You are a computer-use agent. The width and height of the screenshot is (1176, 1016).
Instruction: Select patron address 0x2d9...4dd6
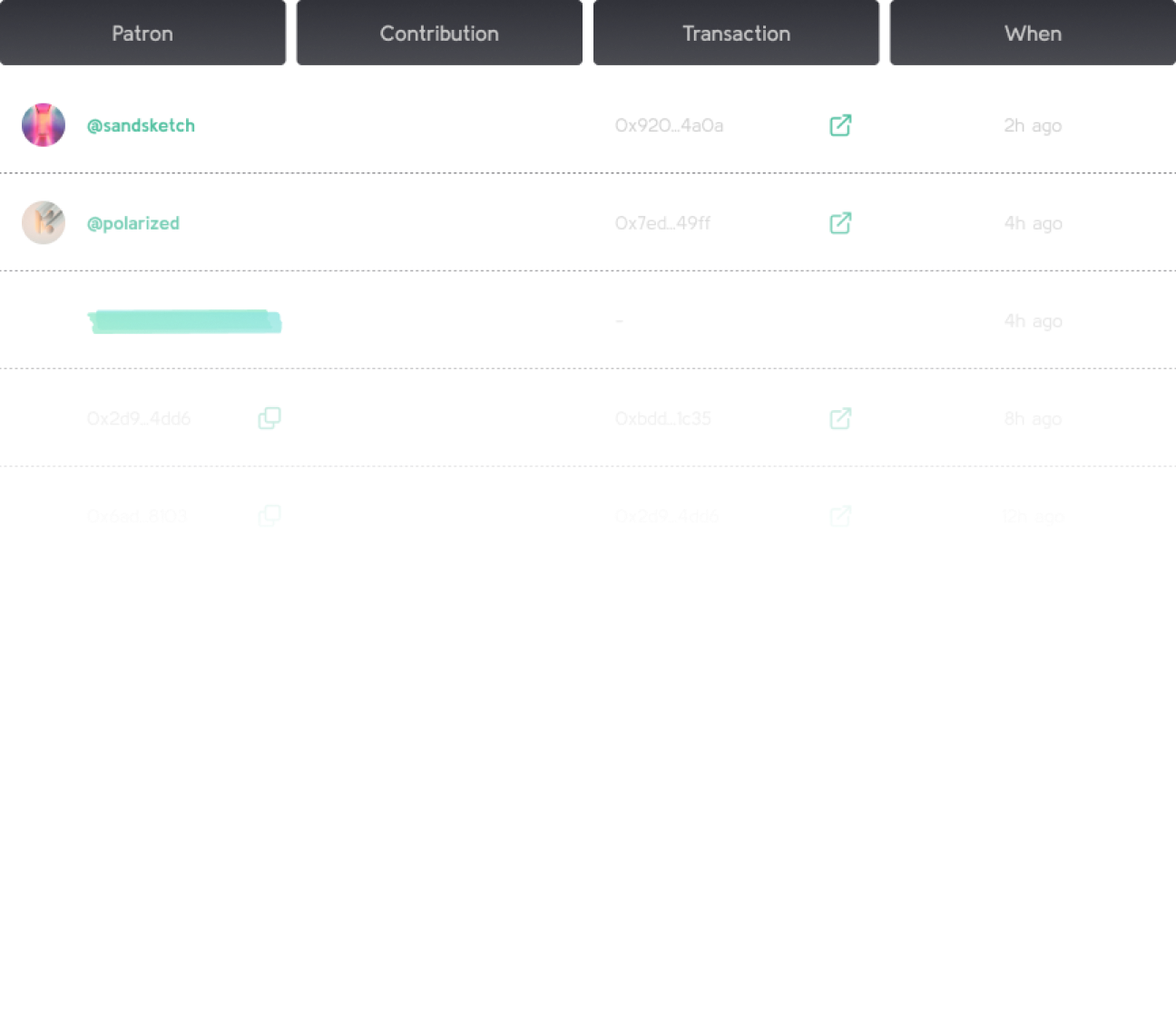pyautogui.click(x=139, y=418)
